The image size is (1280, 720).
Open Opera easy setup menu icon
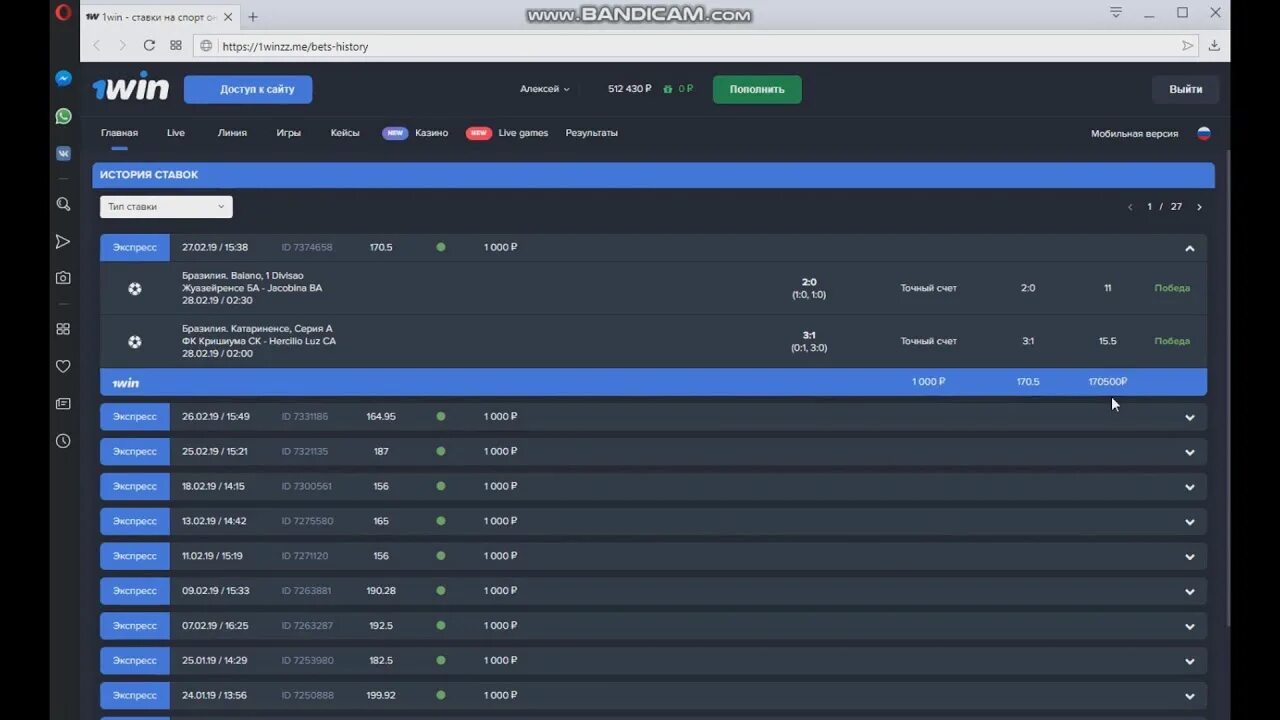pyautogui.click(x=1116, y=13)
